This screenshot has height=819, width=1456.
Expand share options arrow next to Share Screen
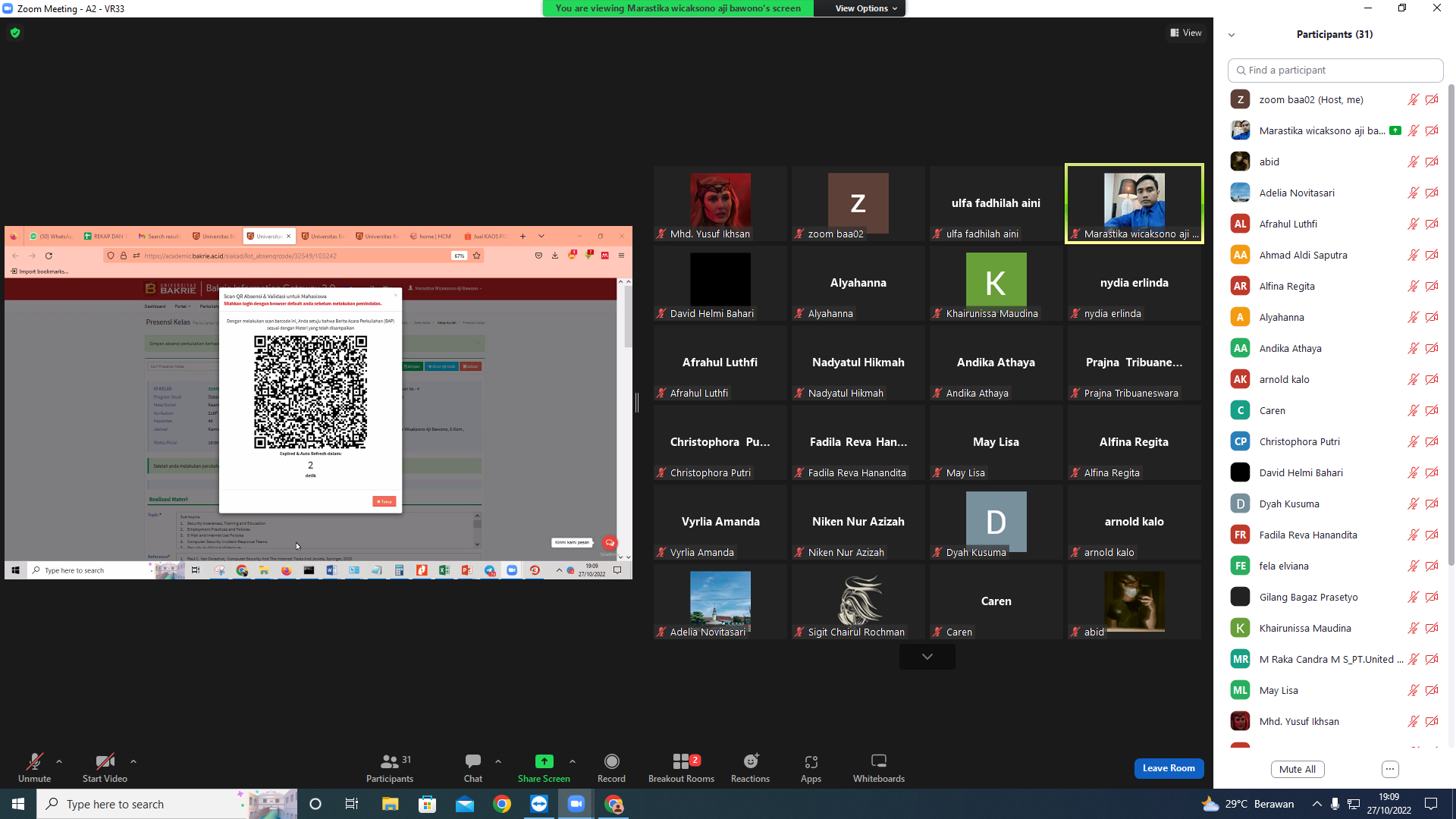[x=573, y=761]
